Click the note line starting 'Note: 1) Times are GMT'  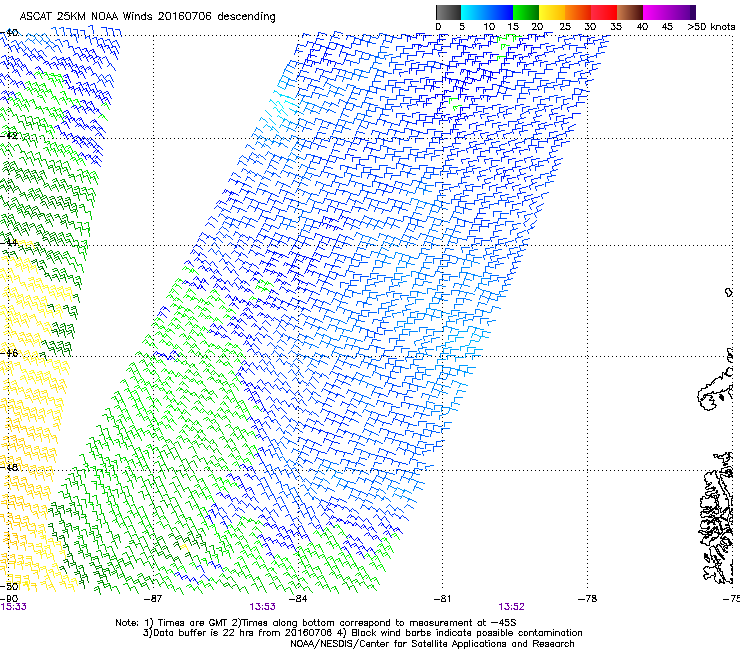316,623
